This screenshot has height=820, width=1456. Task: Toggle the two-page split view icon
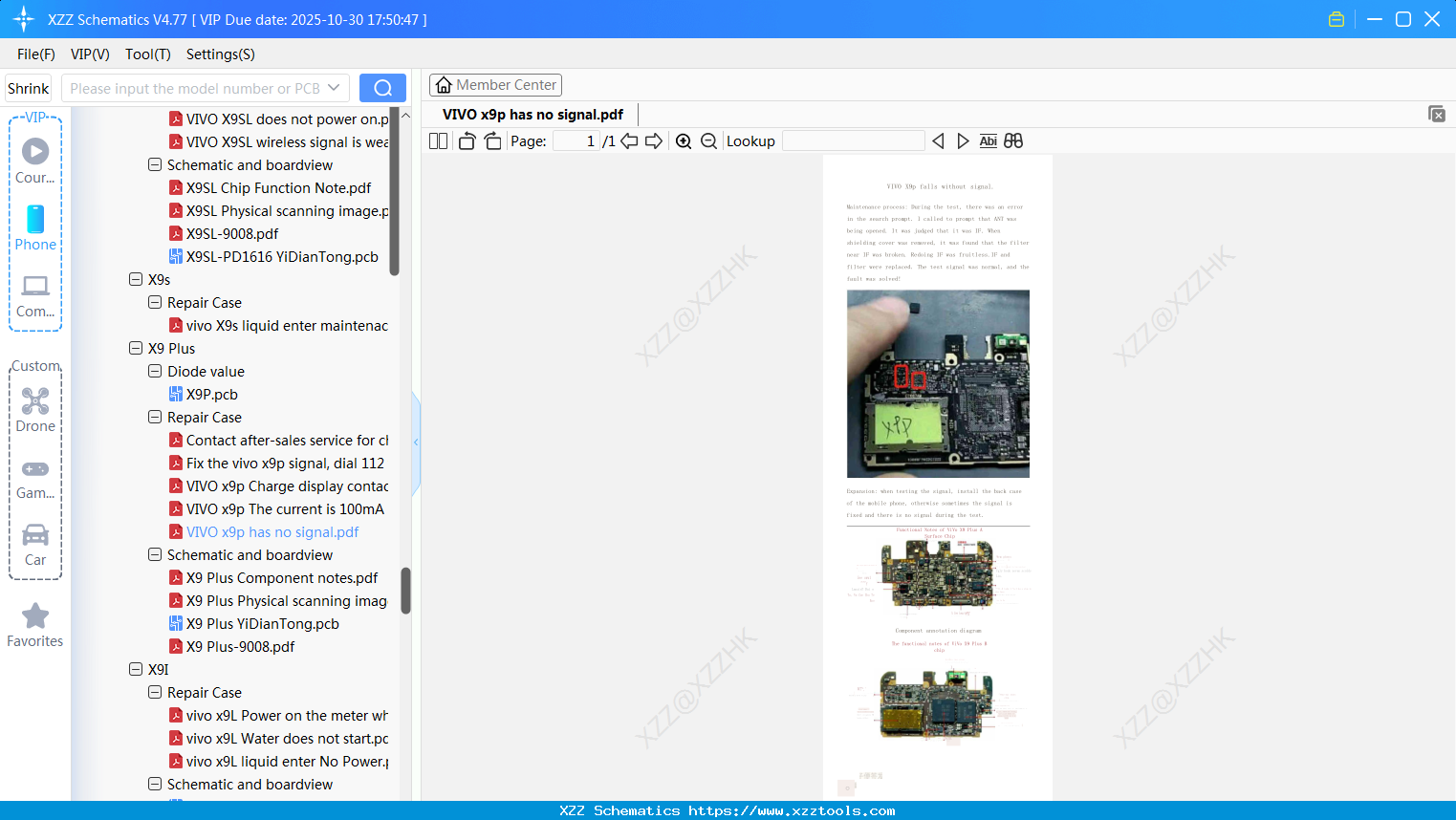[x=438, y=141]
